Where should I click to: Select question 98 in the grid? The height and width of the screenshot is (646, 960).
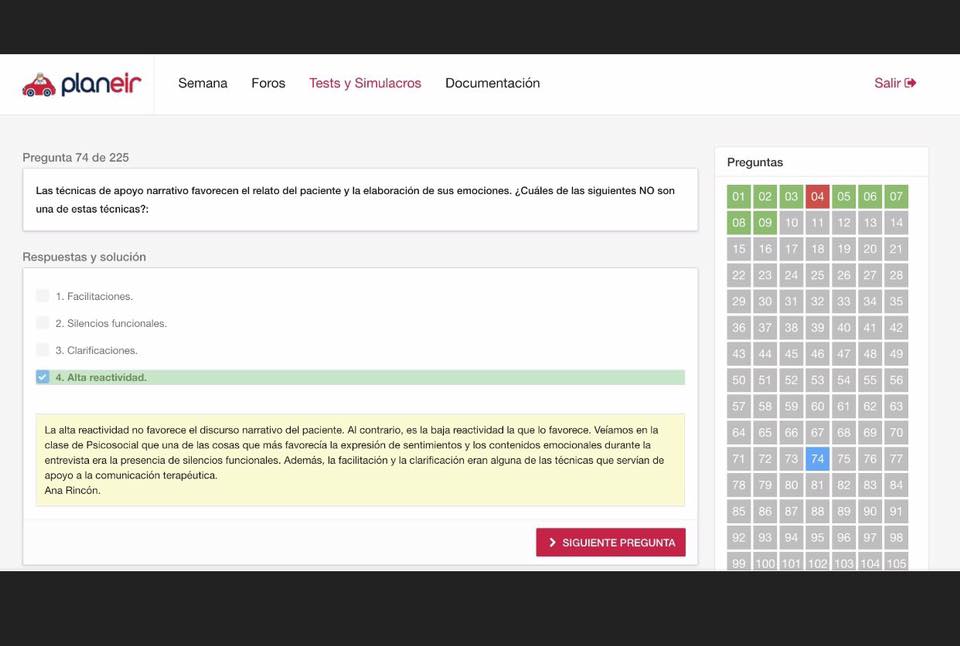896,538
